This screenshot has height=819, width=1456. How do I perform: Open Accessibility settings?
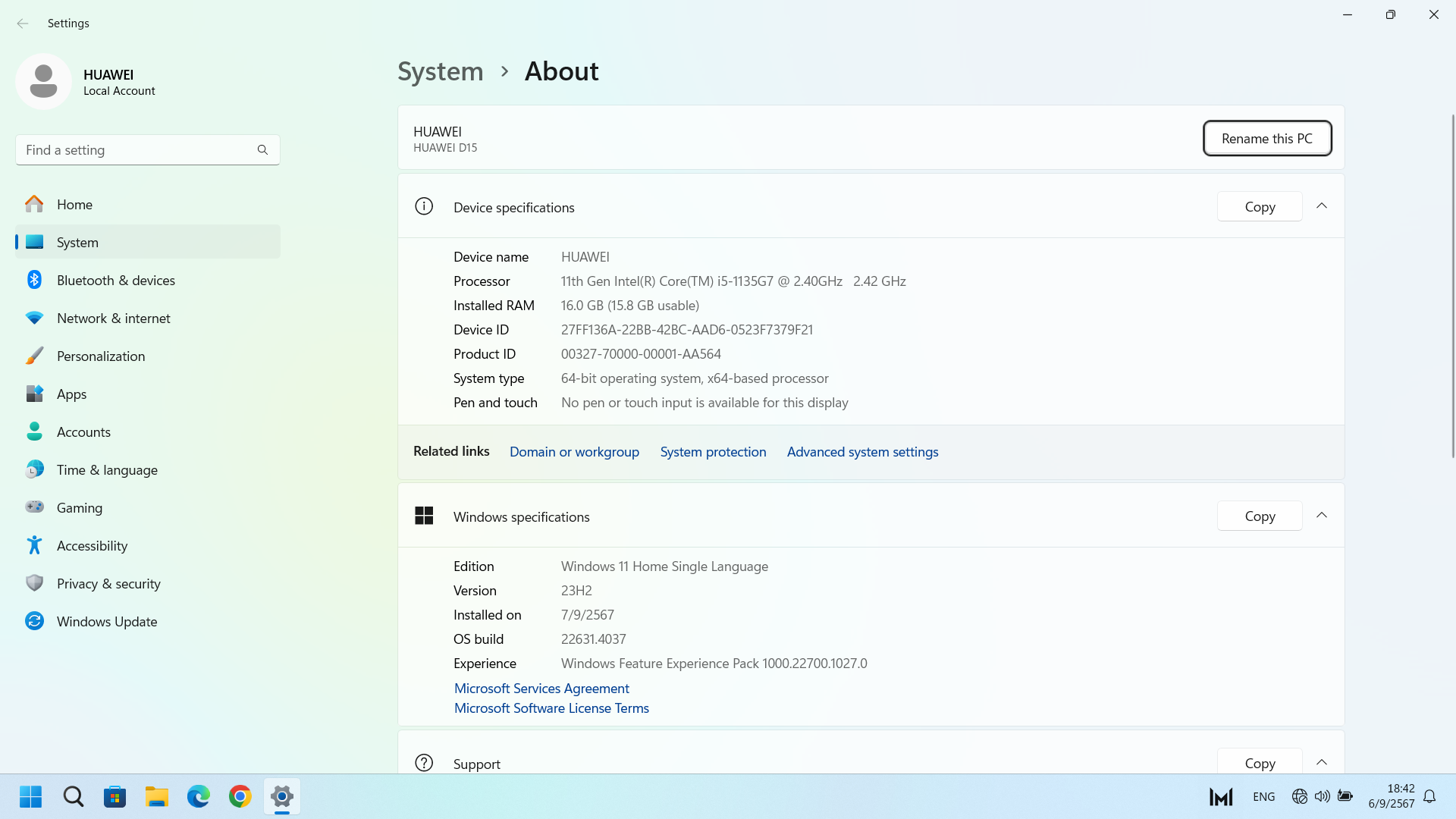point(148,545)
